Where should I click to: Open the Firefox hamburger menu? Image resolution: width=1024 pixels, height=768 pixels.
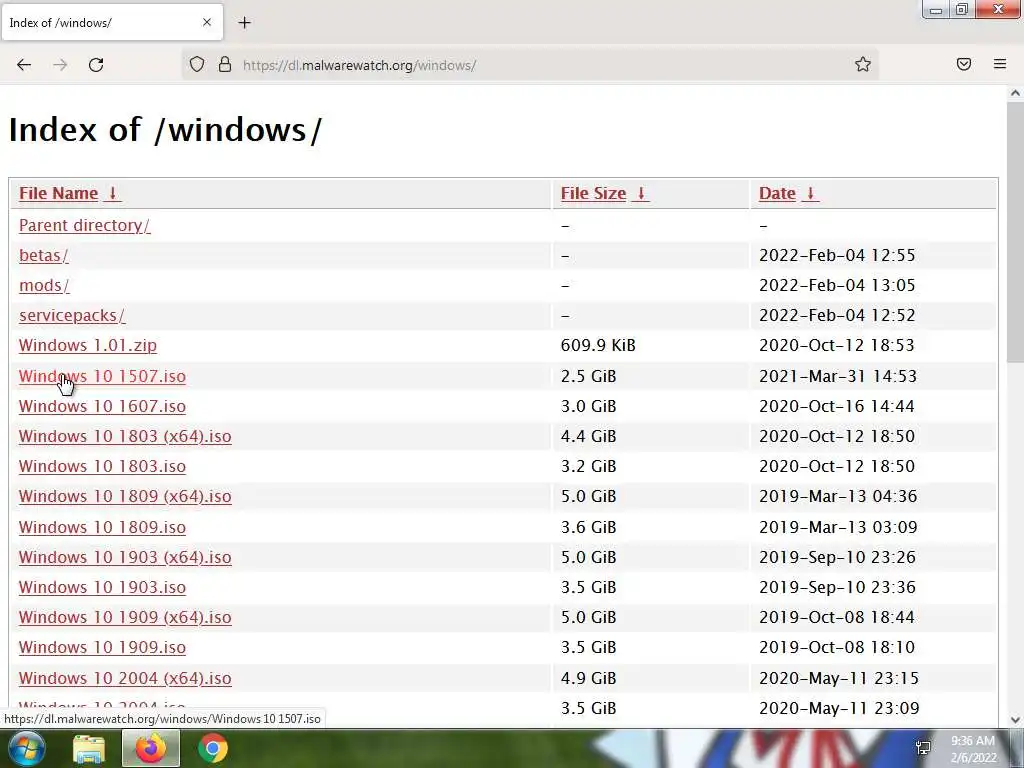[1000, 64]
